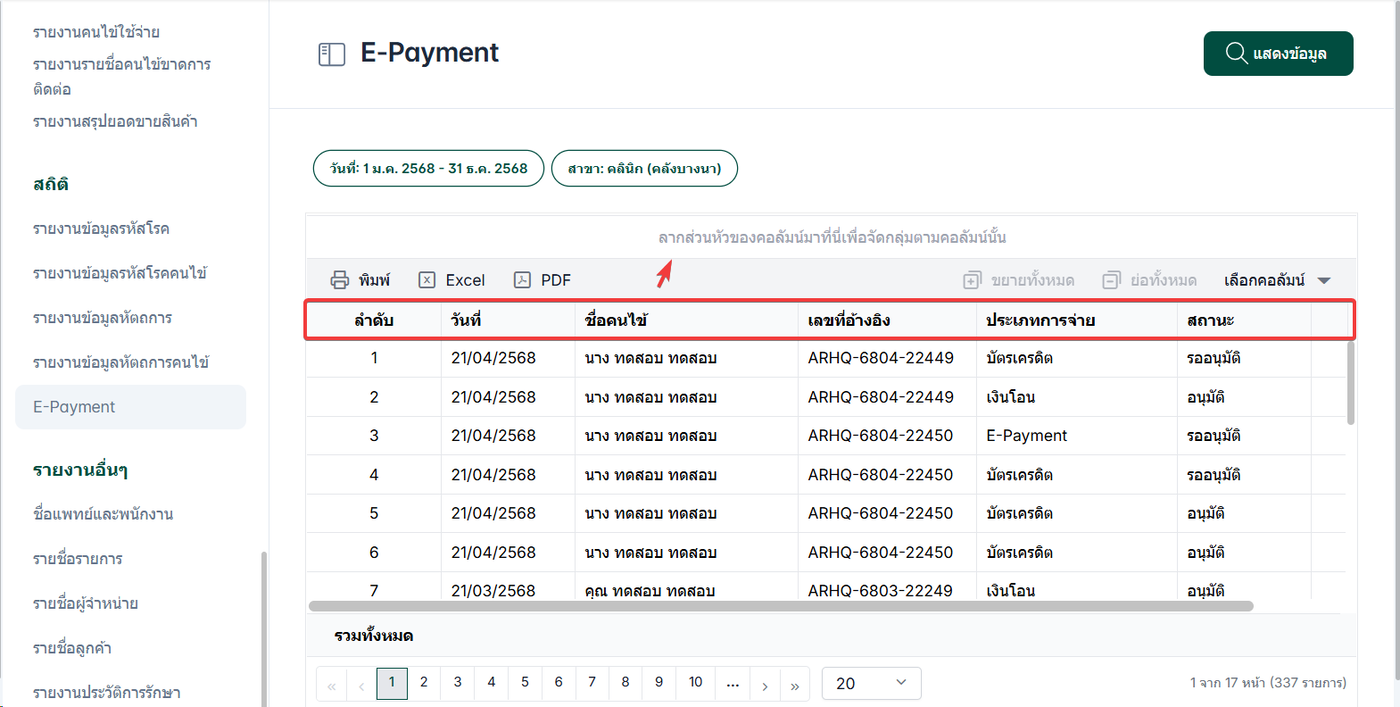
Task: Click the expand all (ขยายทั้งหมด) icon
Action: (972, 280)
